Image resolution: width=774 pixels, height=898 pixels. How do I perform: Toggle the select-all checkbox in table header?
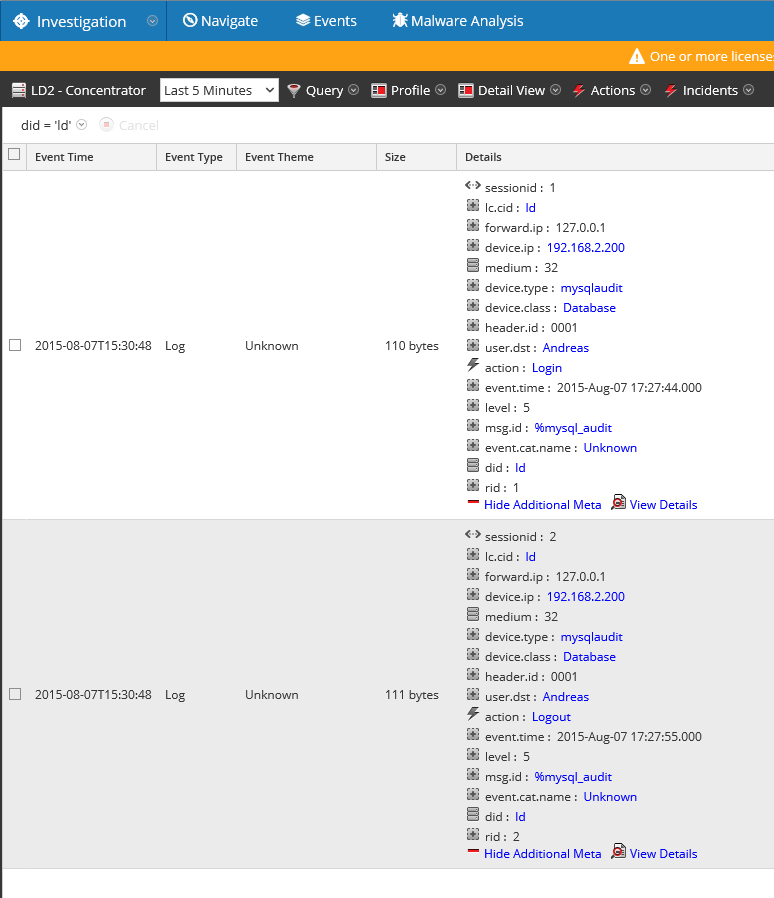(x=14, y=155)
